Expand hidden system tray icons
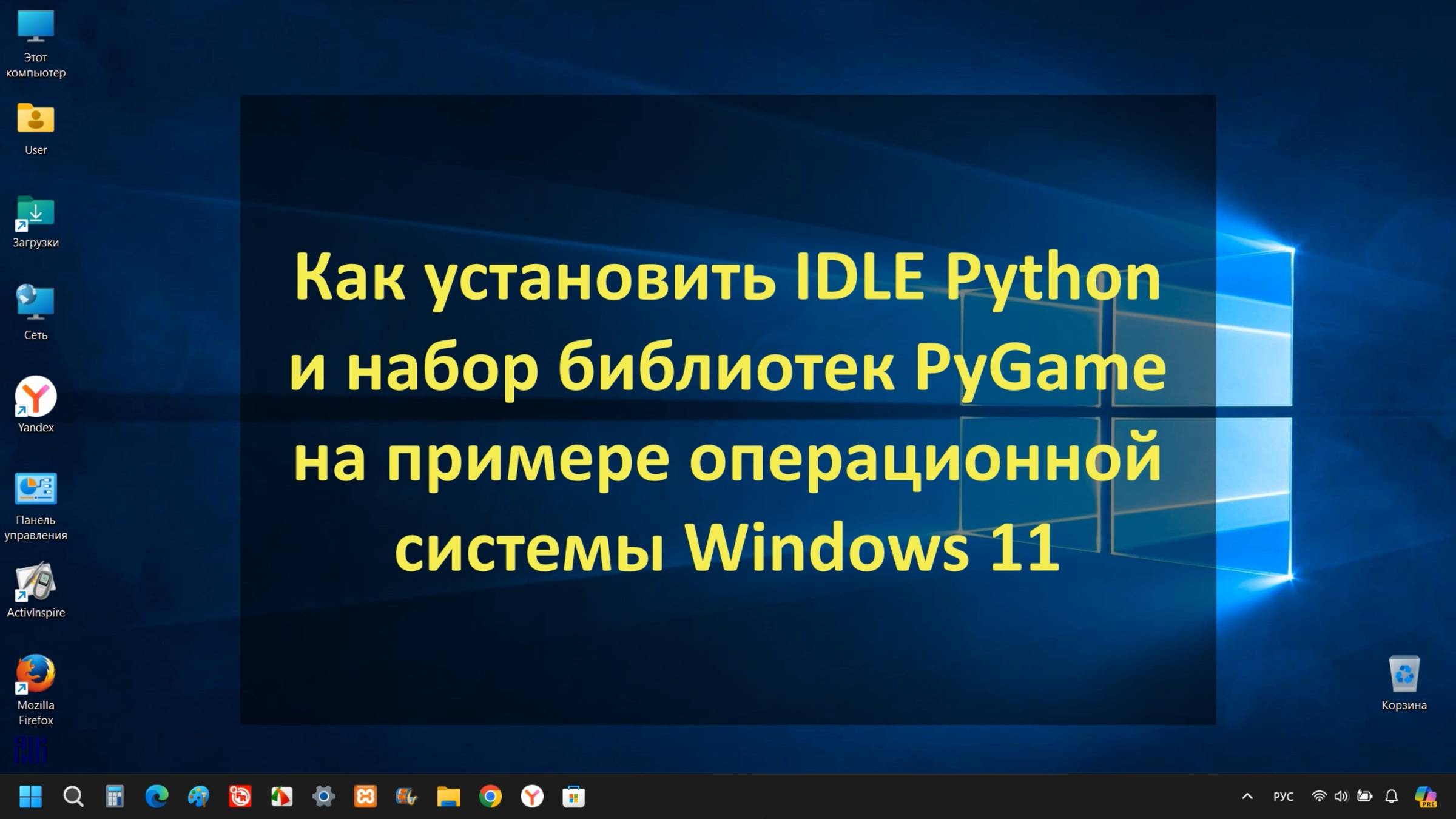1456x819 pixels. pos(1248,797)
